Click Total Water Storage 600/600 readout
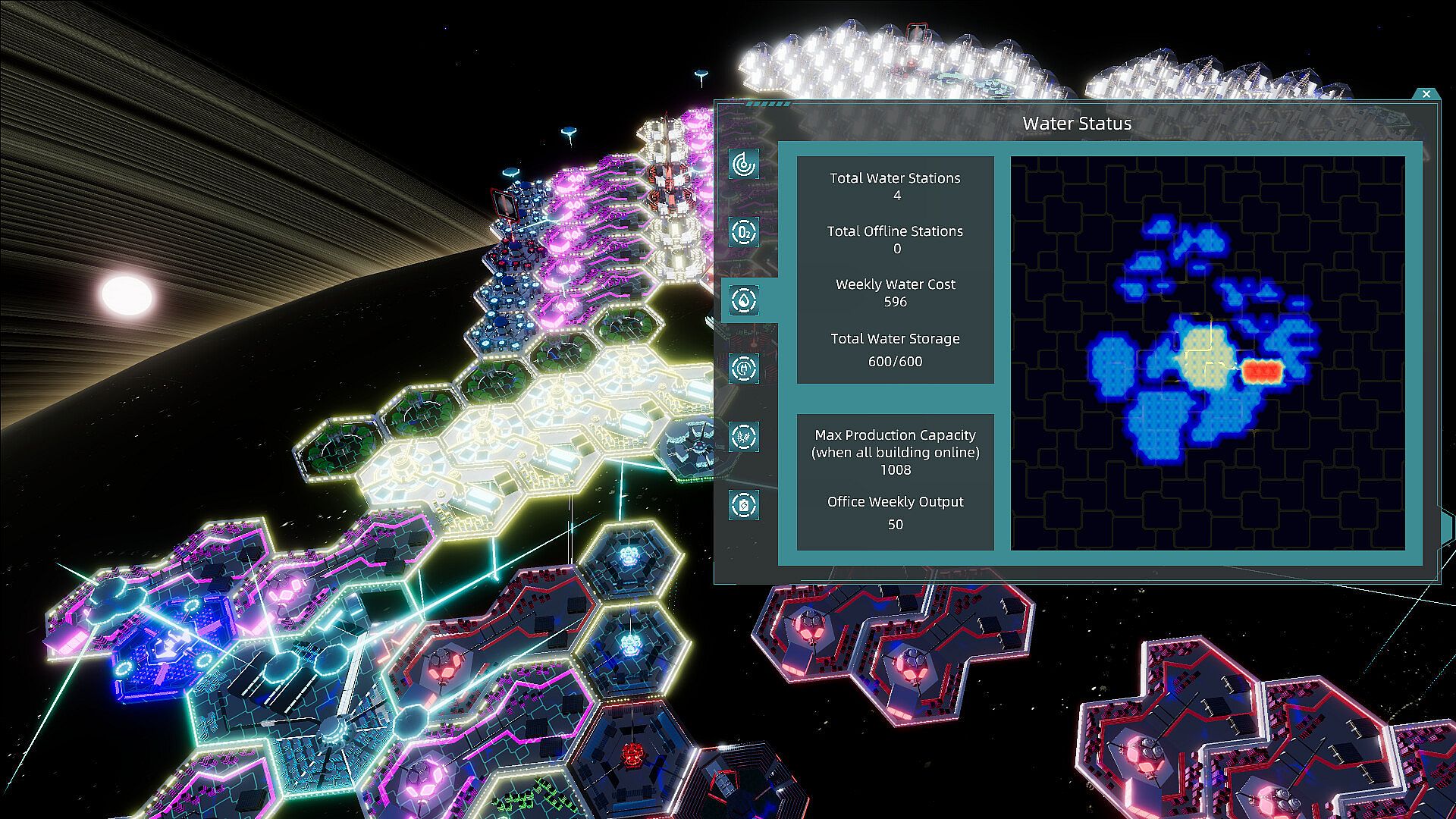 [x=895, y=362]
